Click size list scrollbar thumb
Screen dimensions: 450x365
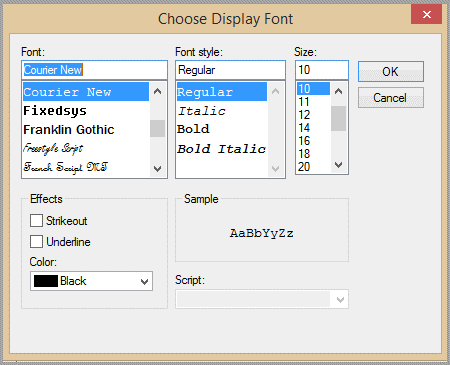click(x=339, y=118)
